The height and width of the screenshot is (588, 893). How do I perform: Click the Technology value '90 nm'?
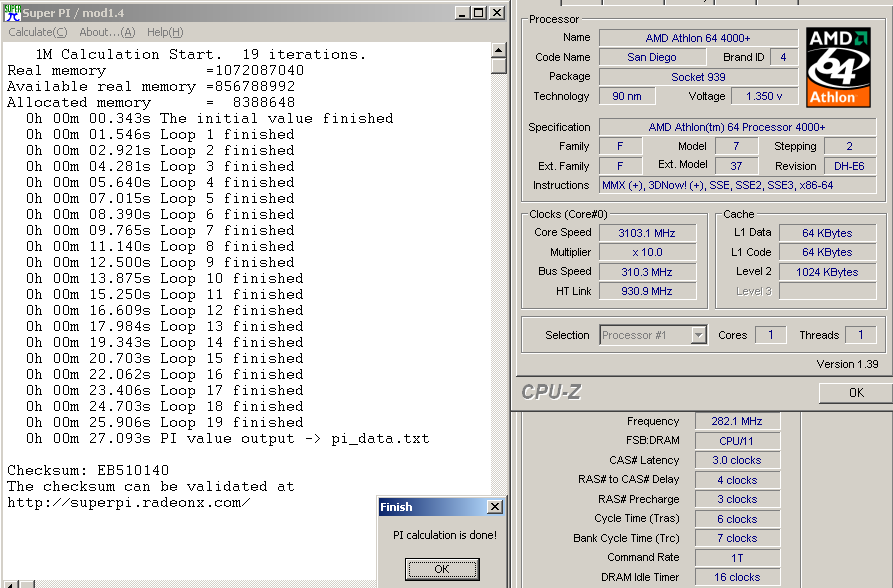627,96
